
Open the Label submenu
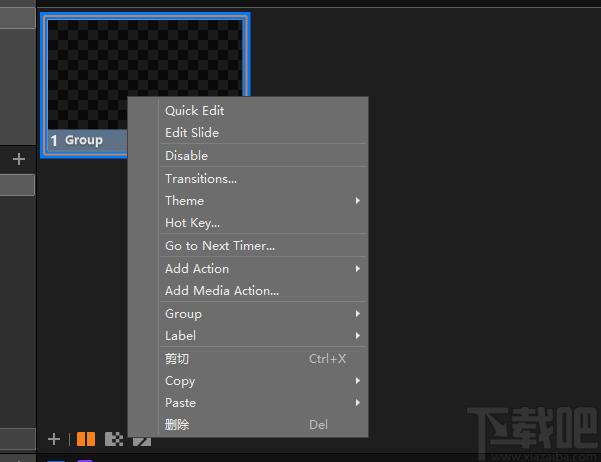180,336
